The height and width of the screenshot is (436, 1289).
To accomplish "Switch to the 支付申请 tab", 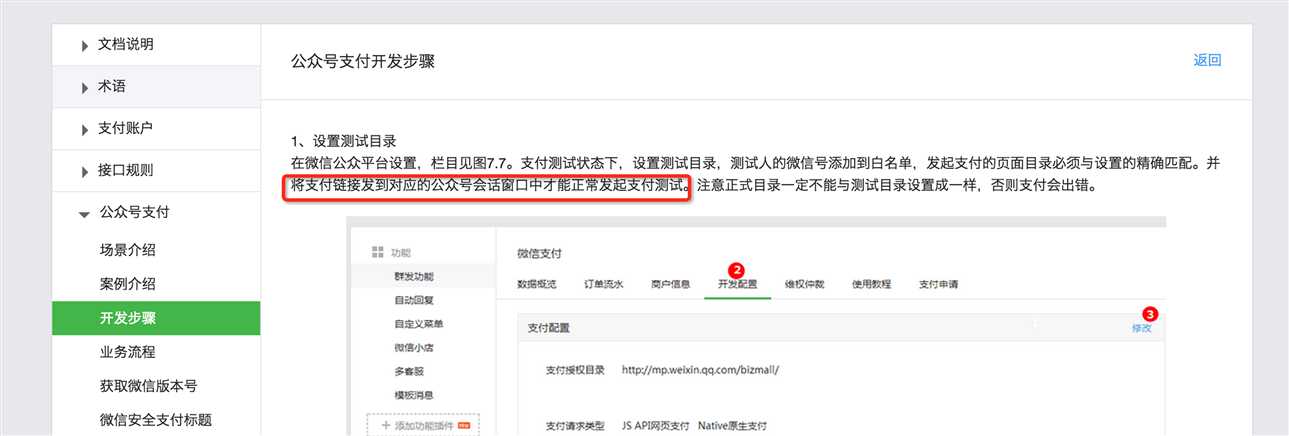I will pos(939,284).
